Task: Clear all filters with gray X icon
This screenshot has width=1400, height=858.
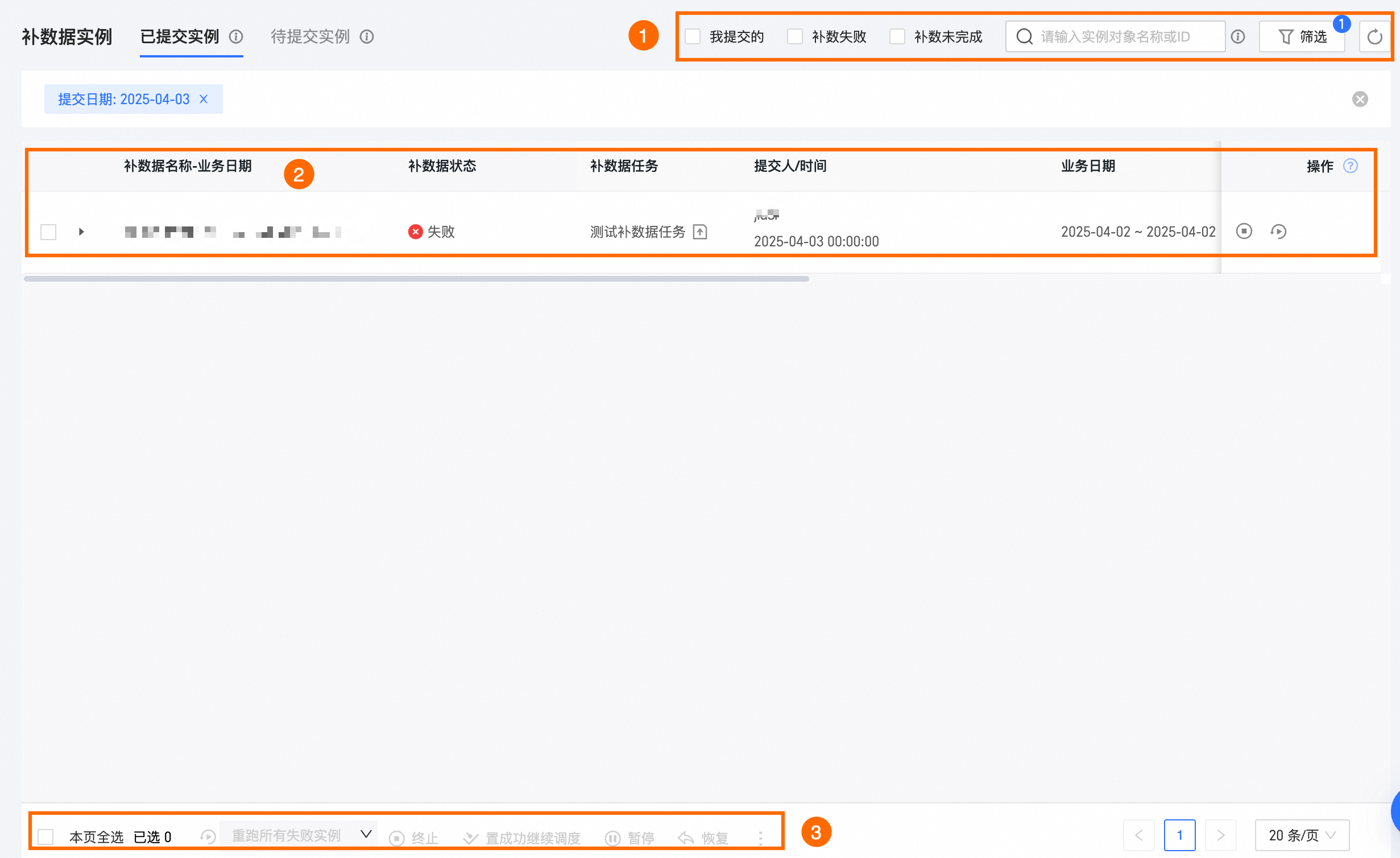Action: coord(1360,100)
